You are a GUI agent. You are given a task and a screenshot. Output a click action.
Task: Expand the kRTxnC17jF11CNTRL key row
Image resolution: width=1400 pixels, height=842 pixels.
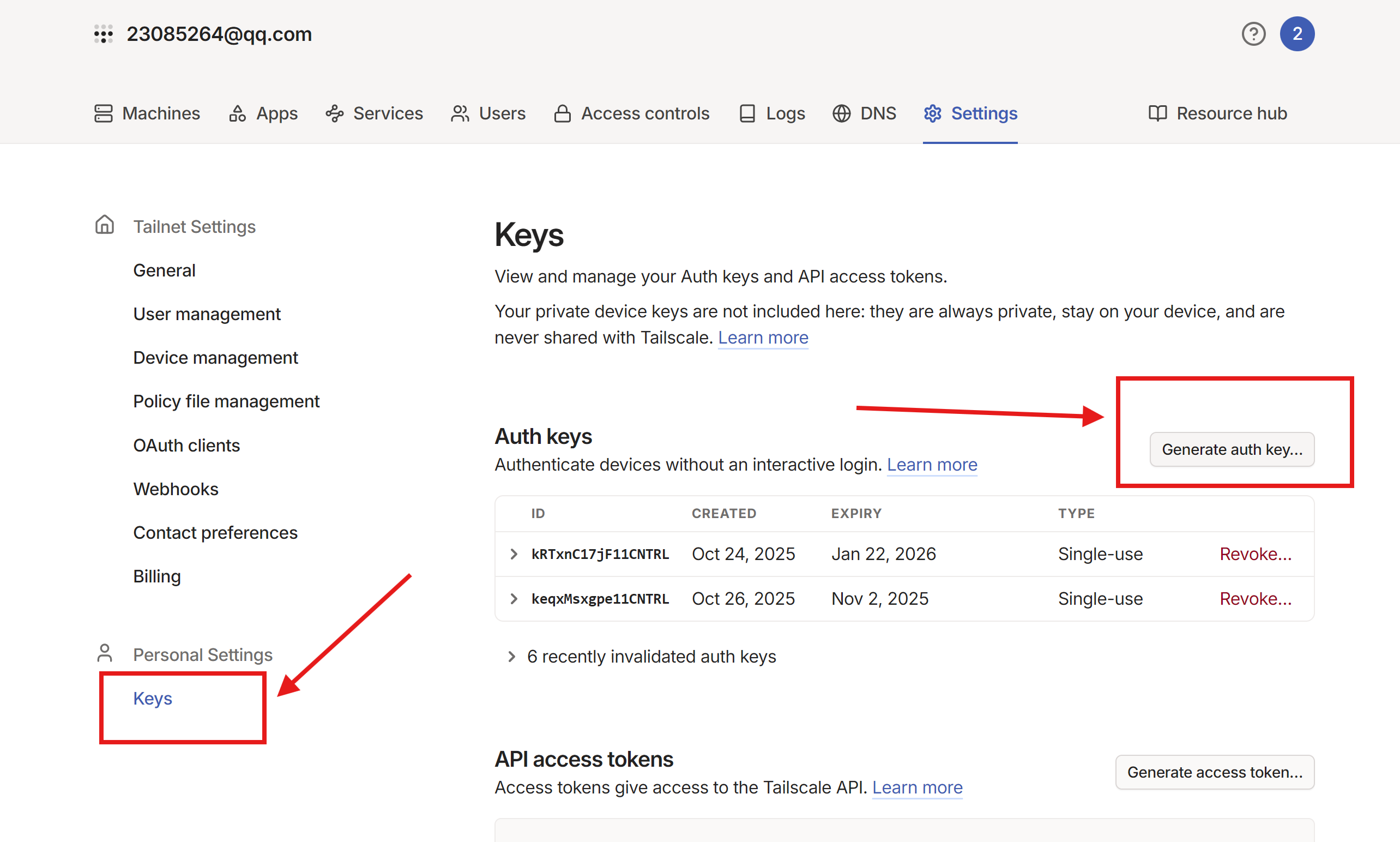[x=514, y=554]
